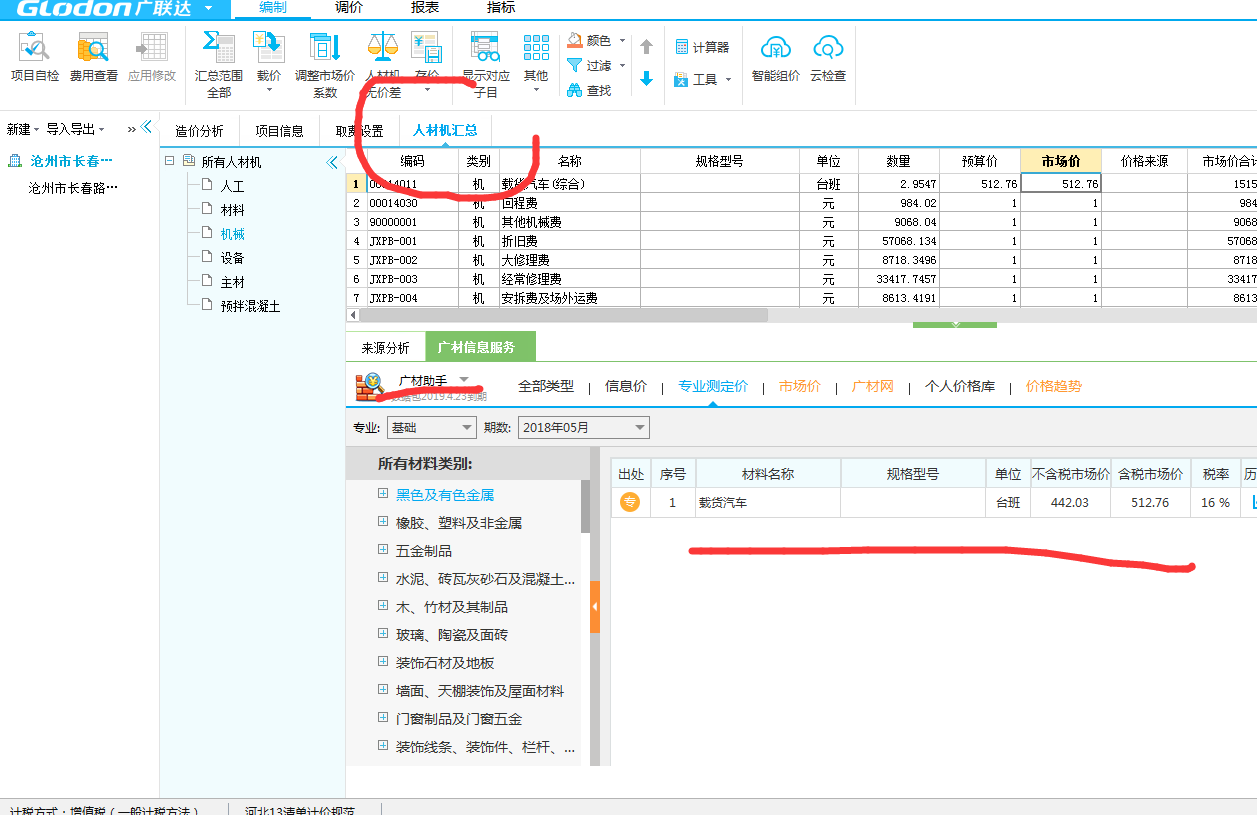
Task: Switch to the 指标 ribbon tab
Action: click(501, 7)
